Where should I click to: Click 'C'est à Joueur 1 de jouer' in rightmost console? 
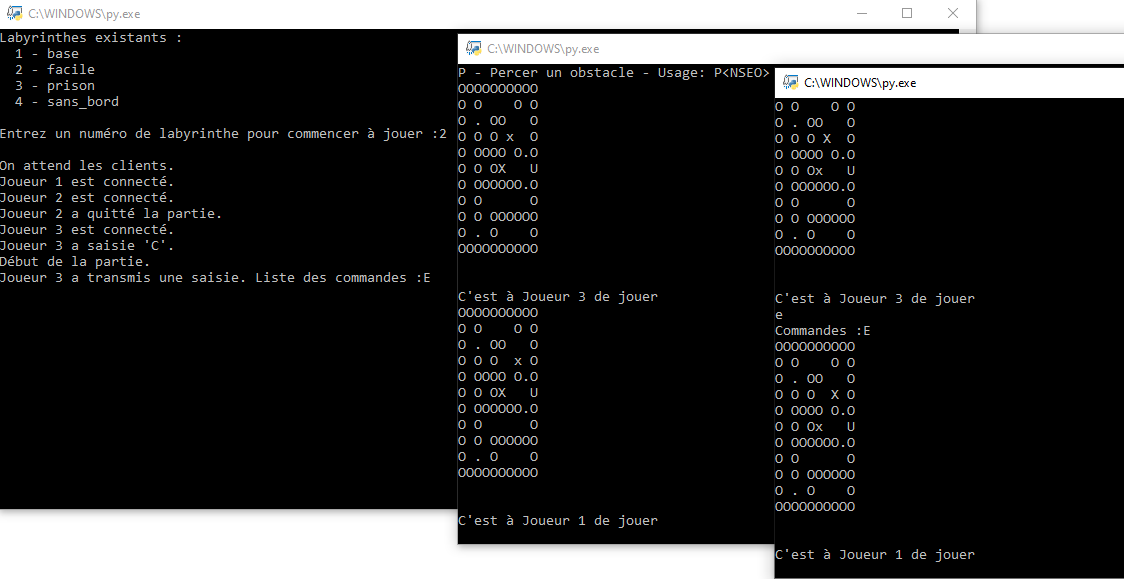873,554
